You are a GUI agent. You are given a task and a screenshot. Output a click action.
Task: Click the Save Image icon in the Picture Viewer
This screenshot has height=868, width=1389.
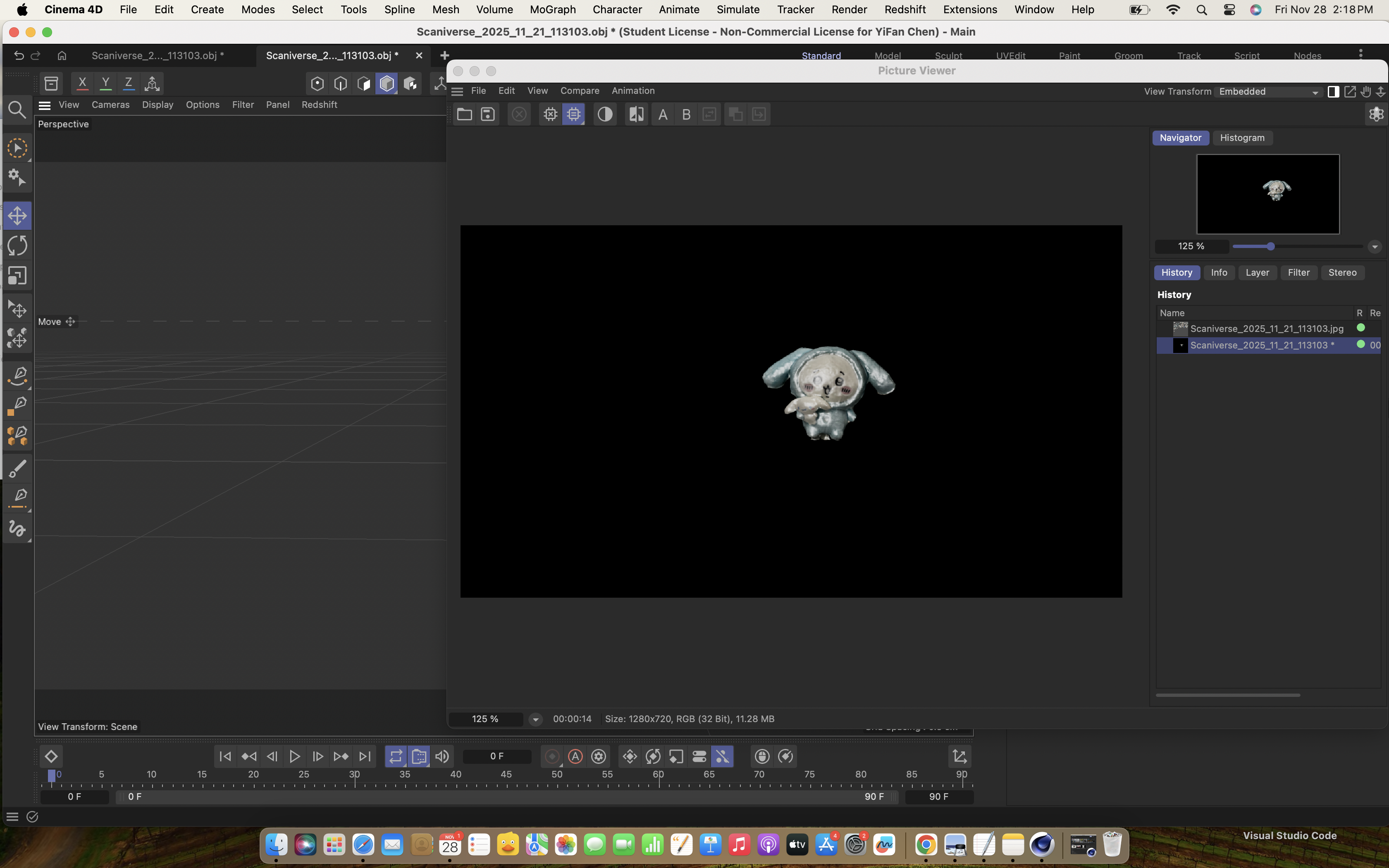(488, 114)
